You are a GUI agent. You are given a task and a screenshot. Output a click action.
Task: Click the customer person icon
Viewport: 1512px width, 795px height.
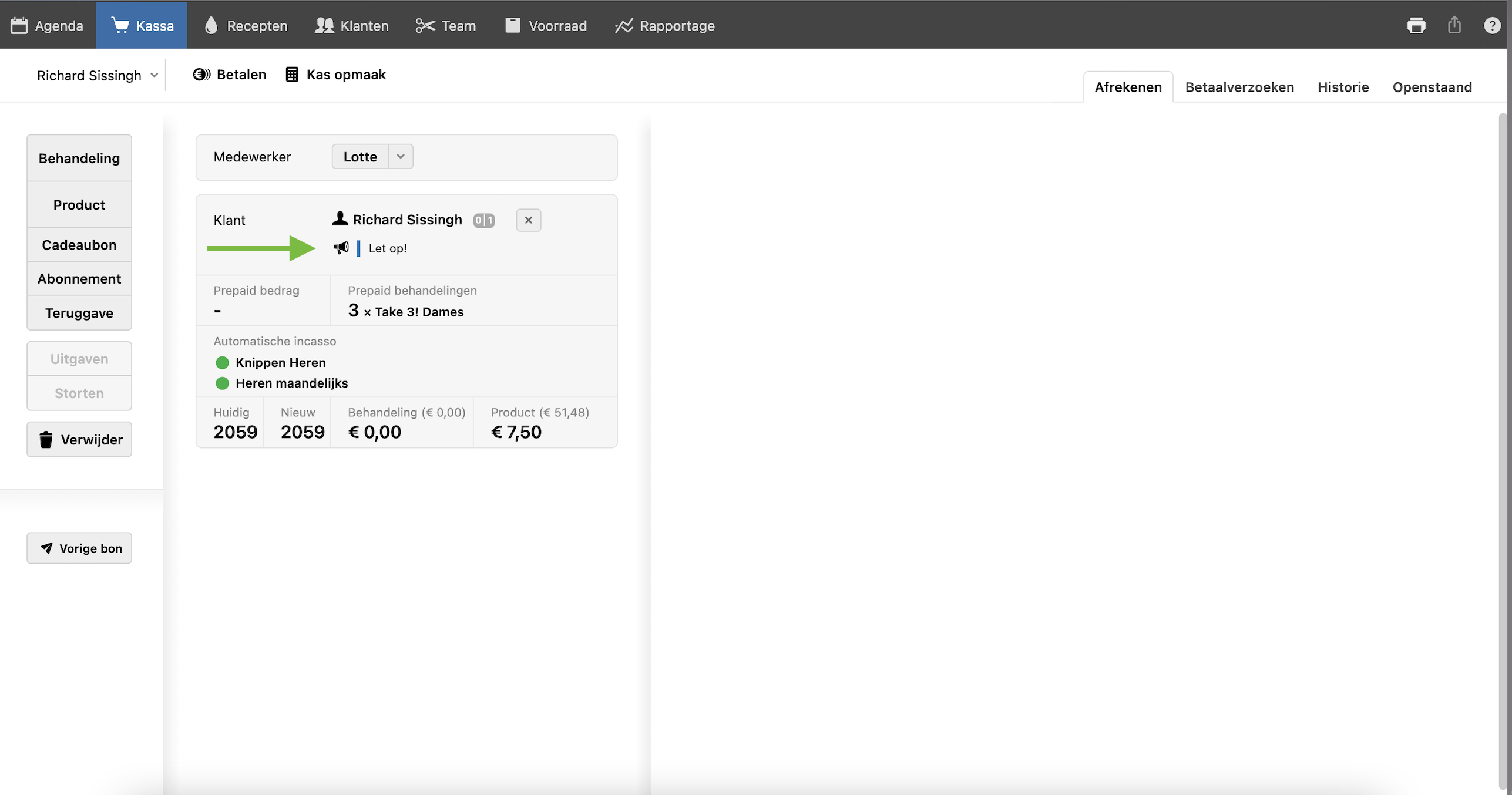(340, 219)
